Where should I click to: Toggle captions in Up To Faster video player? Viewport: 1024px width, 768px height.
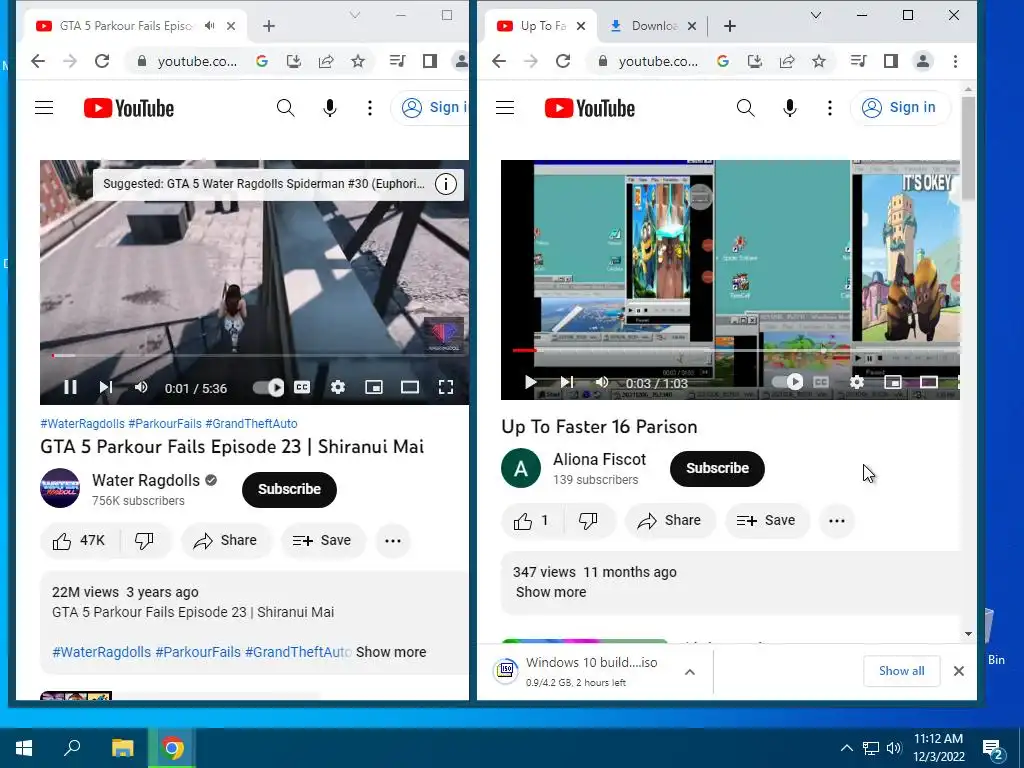(821, 382)
